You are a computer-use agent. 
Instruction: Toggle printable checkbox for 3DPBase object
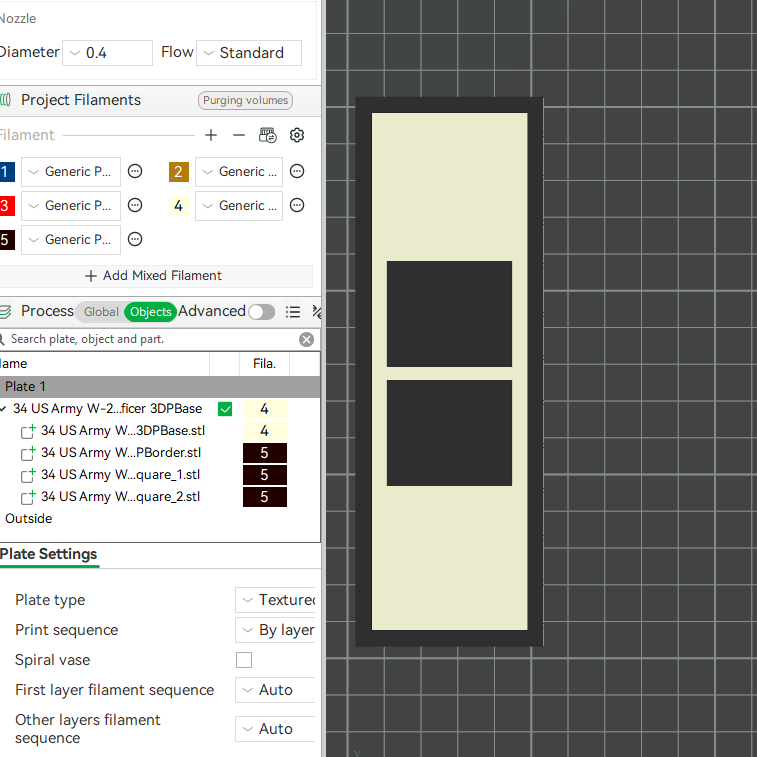click(x=225, y=409)
